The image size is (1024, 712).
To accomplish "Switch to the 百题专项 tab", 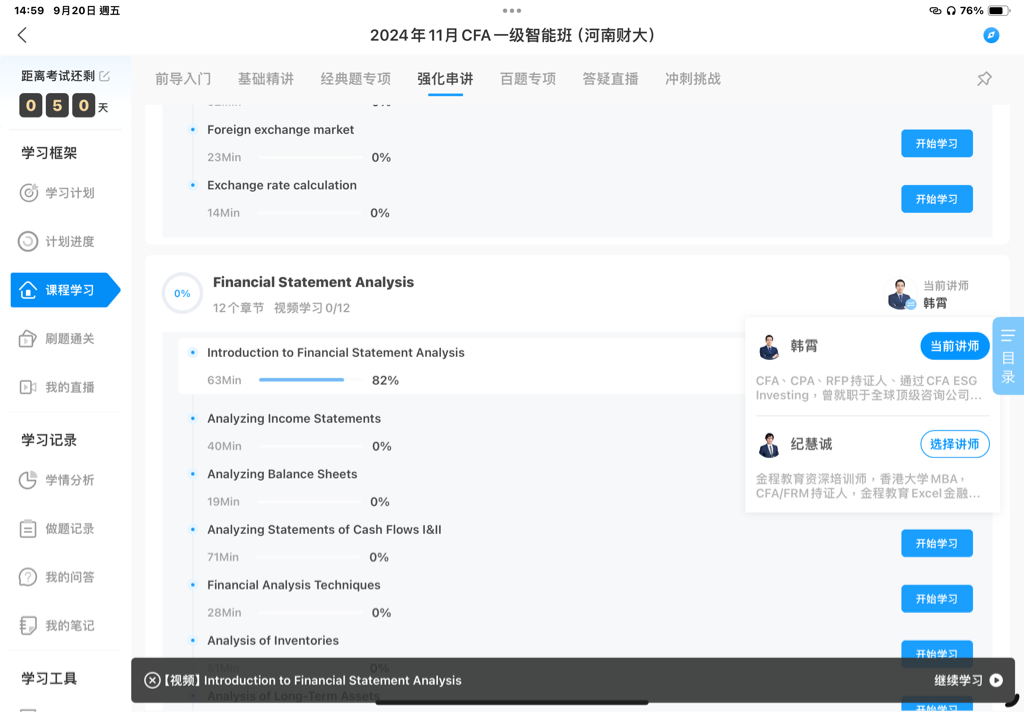I will (528, 79).
